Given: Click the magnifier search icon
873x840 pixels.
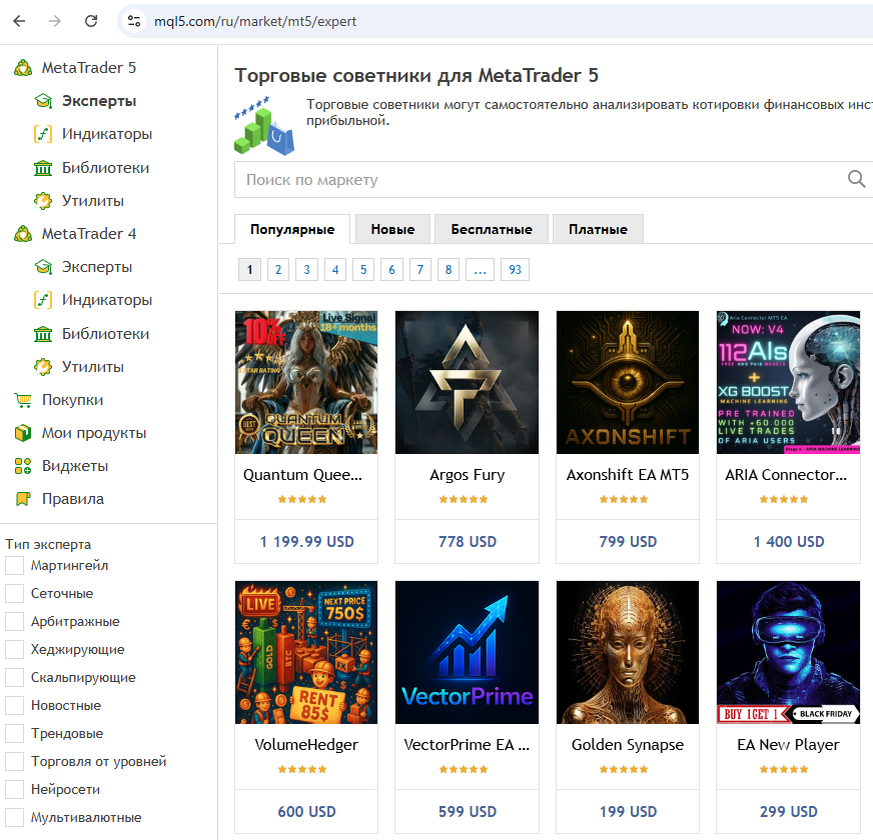Looking at the screenshot, I should tap(856, 179).
